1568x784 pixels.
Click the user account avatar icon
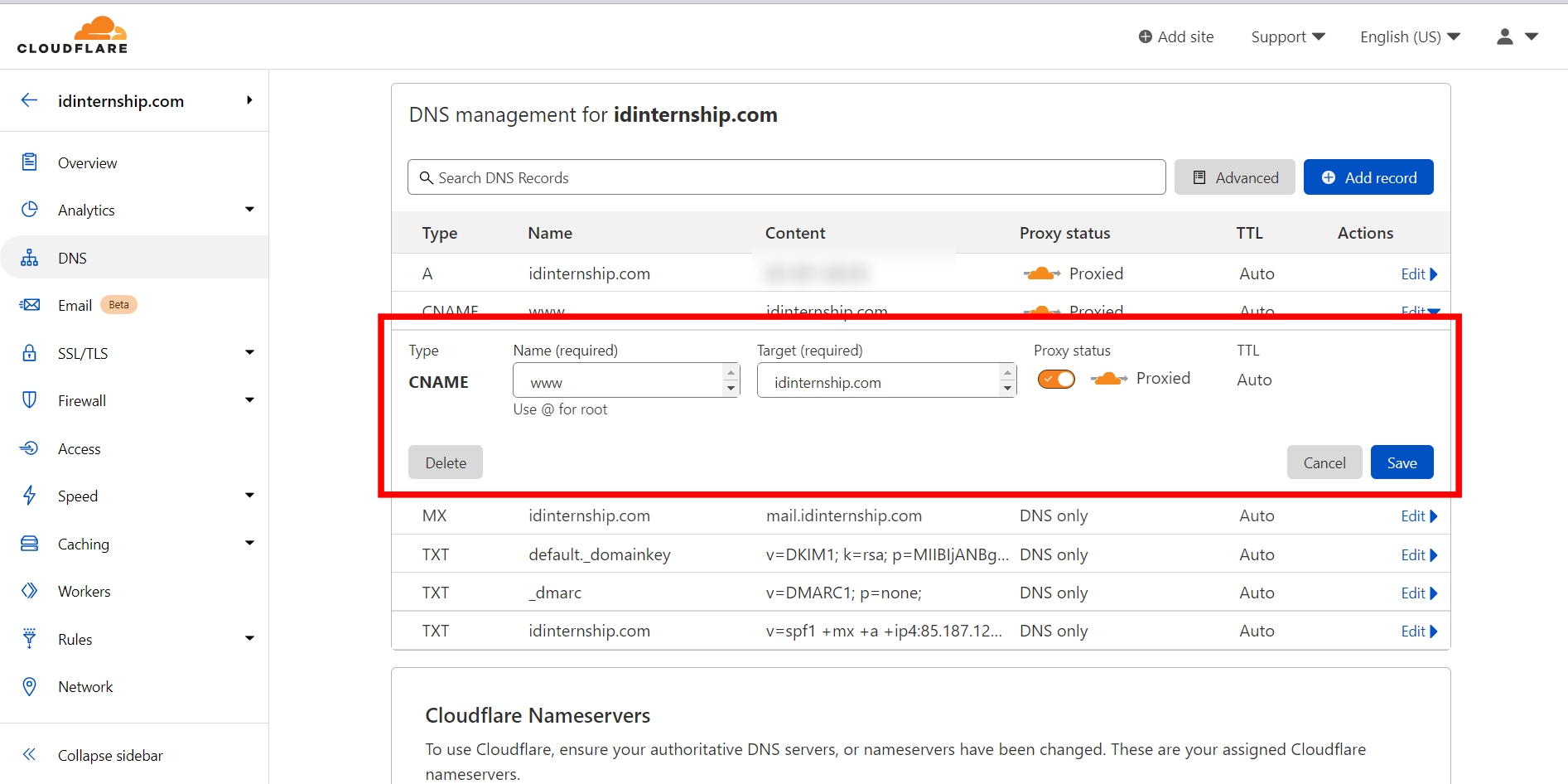point(1505,36)
